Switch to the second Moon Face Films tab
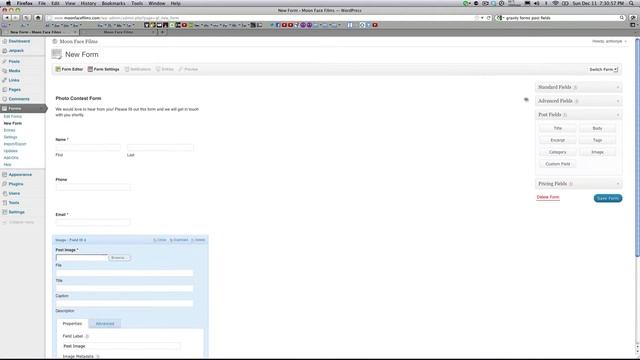This screenshot has height=360, width=640. 118,32
